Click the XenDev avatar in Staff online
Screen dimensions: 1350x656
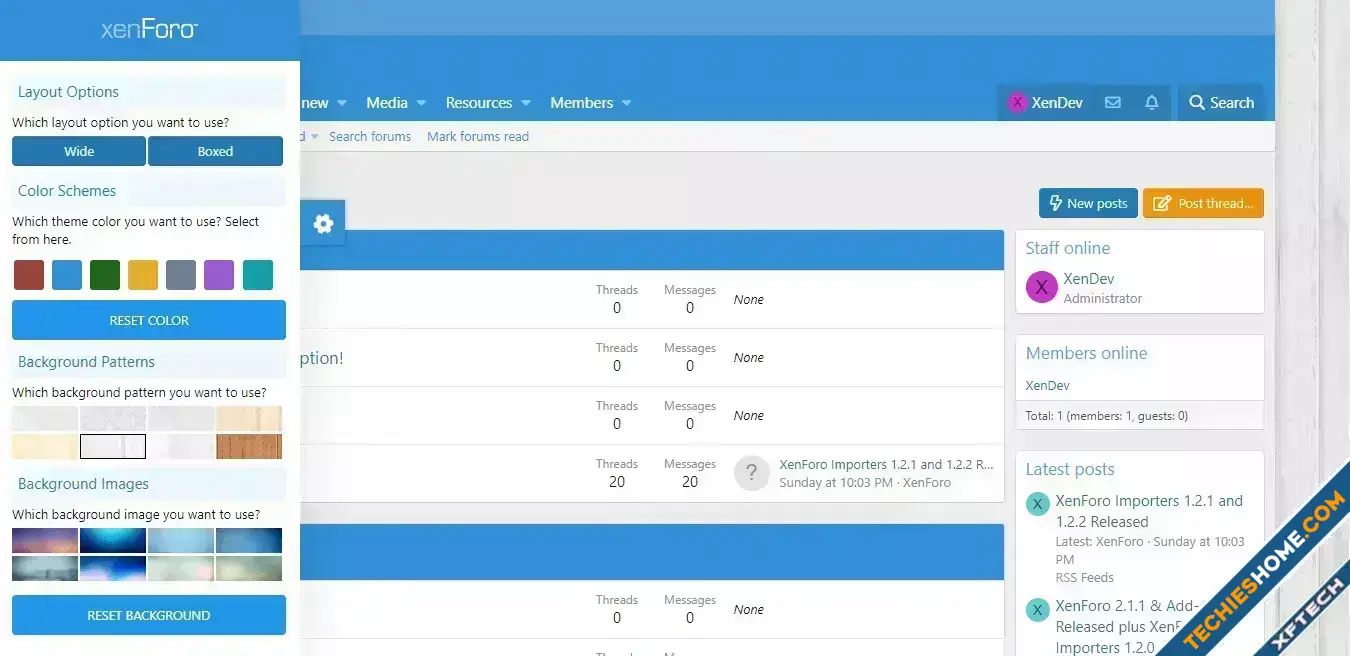tap(1041, 288)
